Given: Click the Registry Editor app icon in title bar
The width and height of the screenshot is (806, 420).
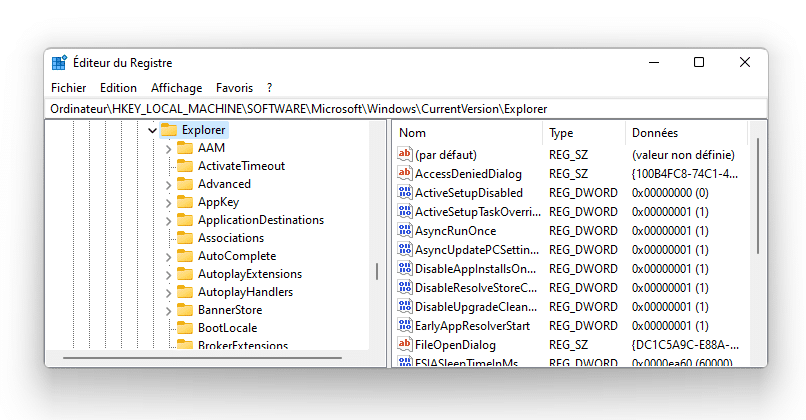Looking at the screenshot, I should [x=59, y=63].
